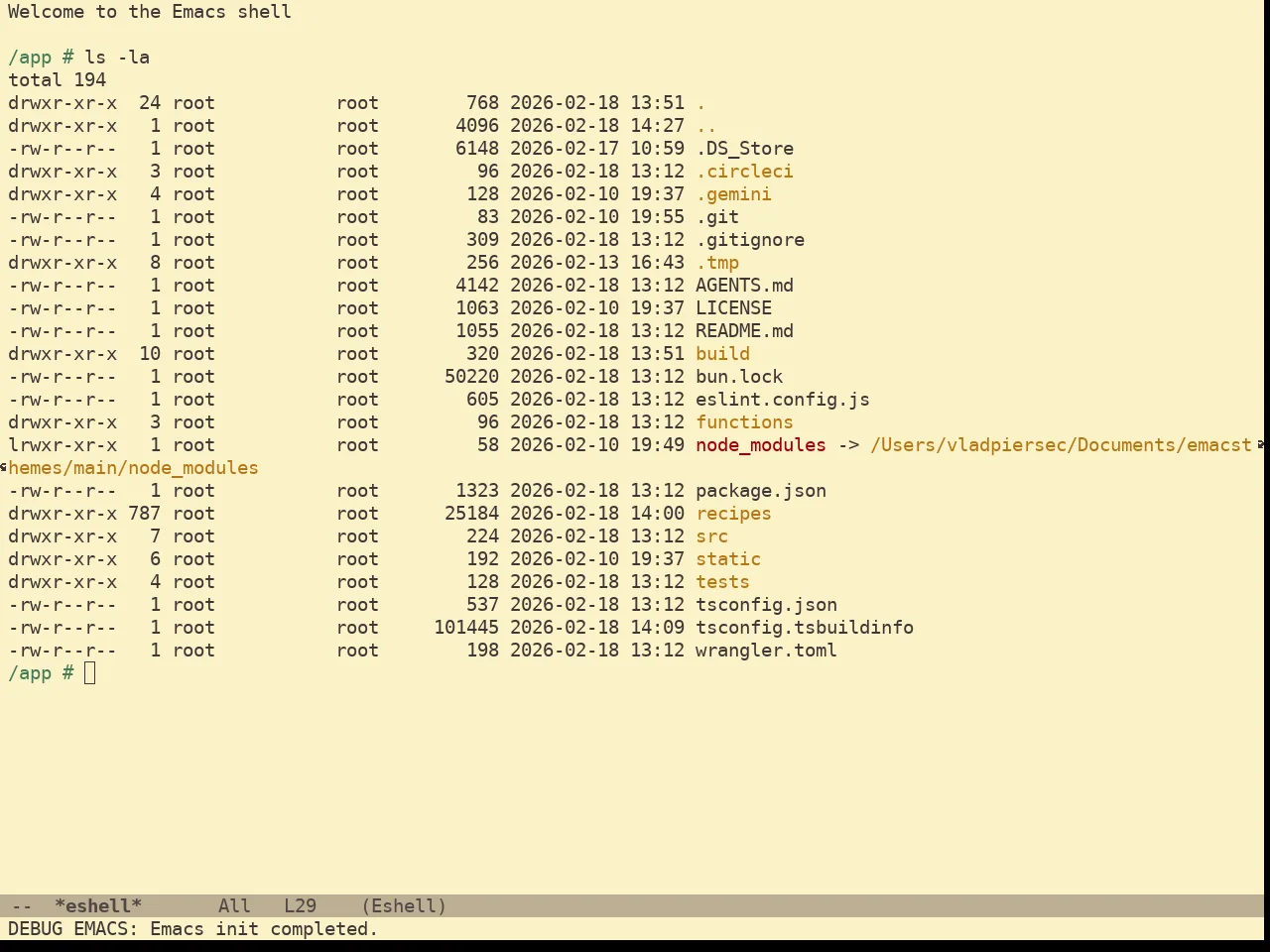Click the LICENSE file name
Screen dimensions: 1270x952
(733, 308)
